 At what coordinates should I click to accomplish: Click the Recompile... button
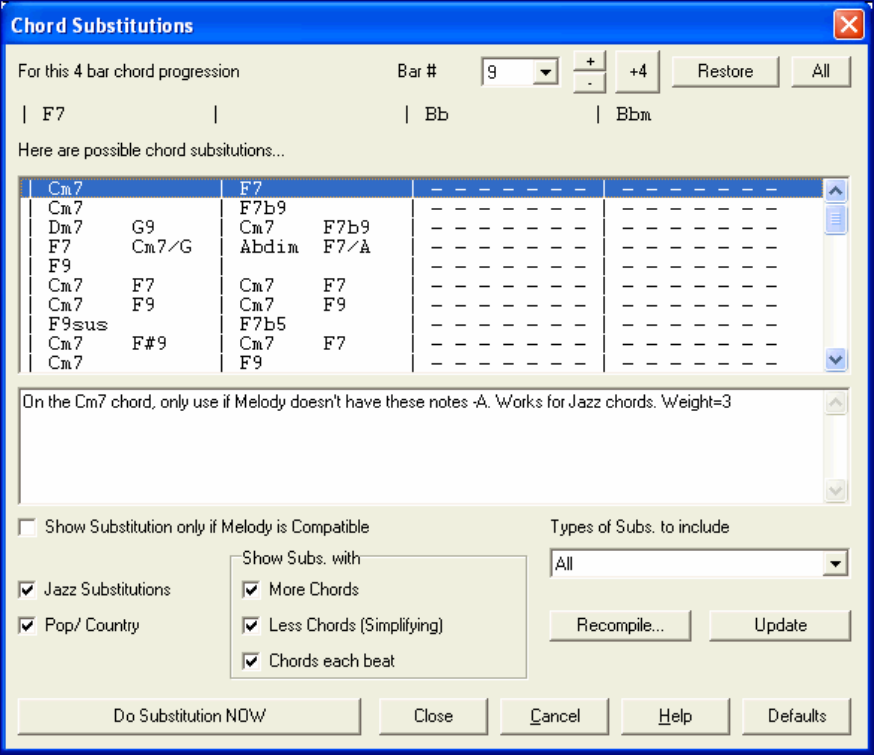click(x=620, y=625)
